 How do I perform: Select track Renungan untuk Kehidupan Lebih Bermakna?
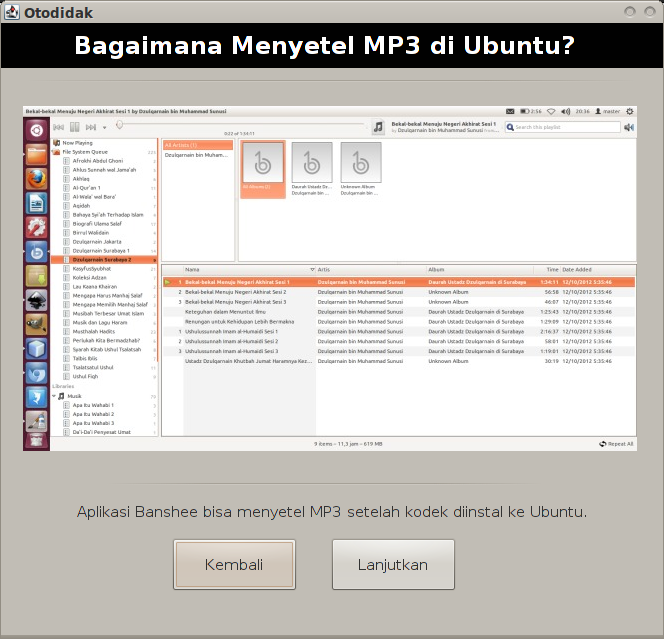(x=398, y=322)
